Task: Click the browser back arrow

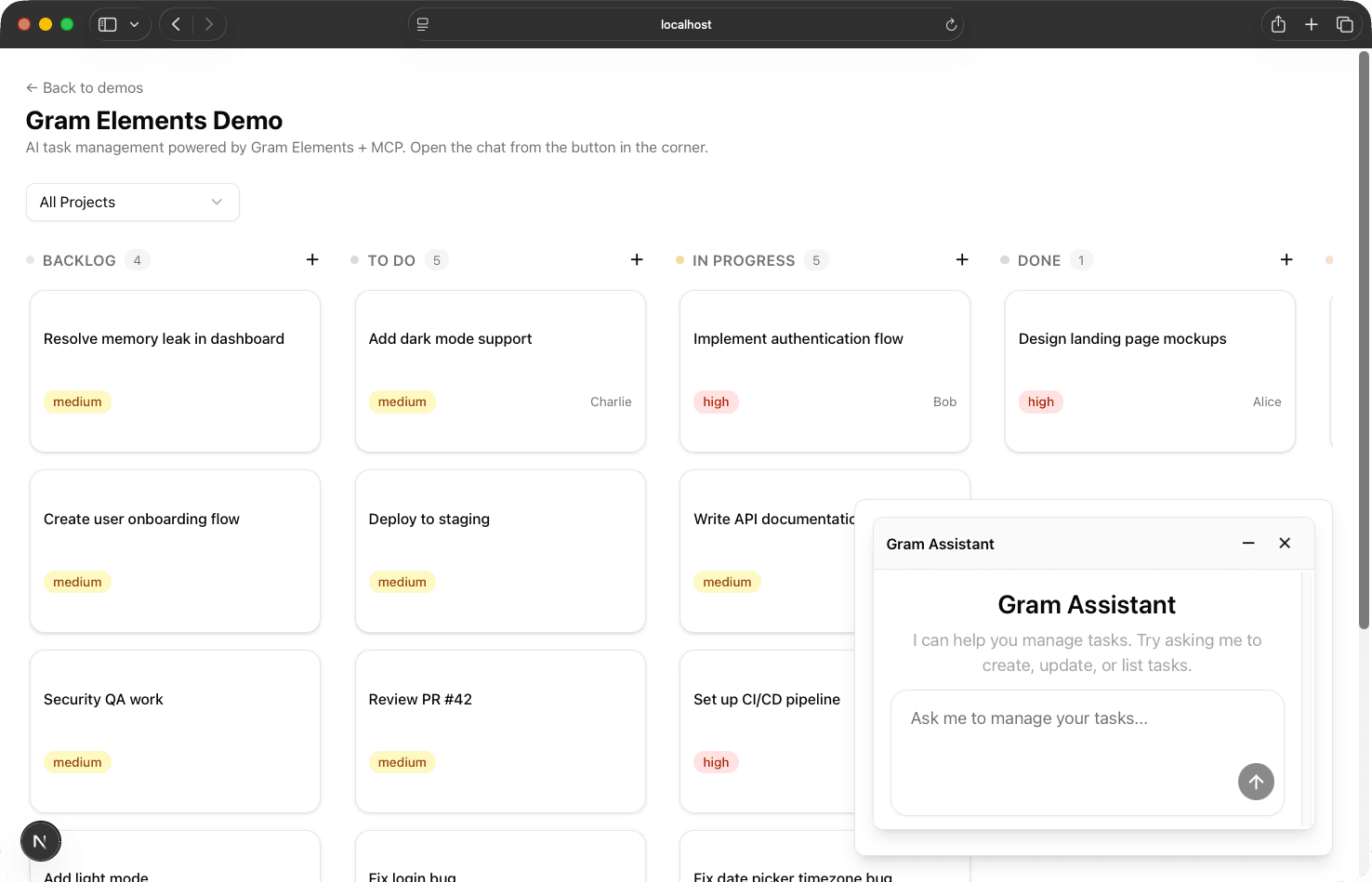Action: tap(176, 24)
